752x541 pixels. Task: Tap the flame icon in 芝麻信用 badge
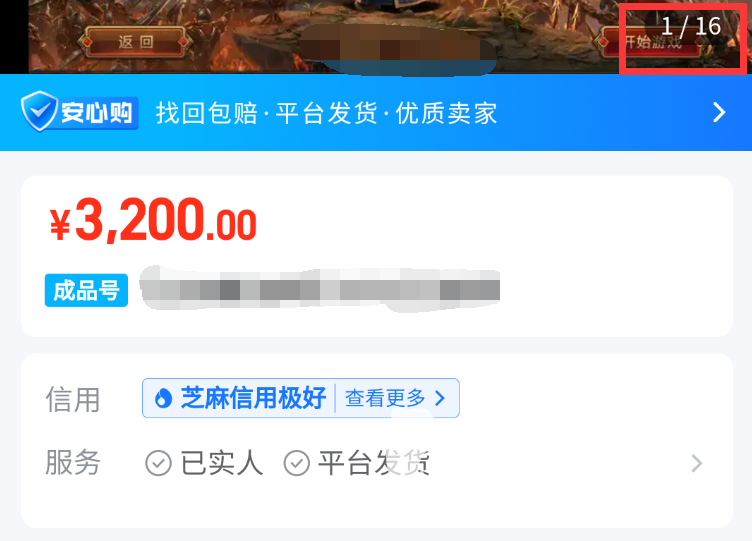point(164,398)
